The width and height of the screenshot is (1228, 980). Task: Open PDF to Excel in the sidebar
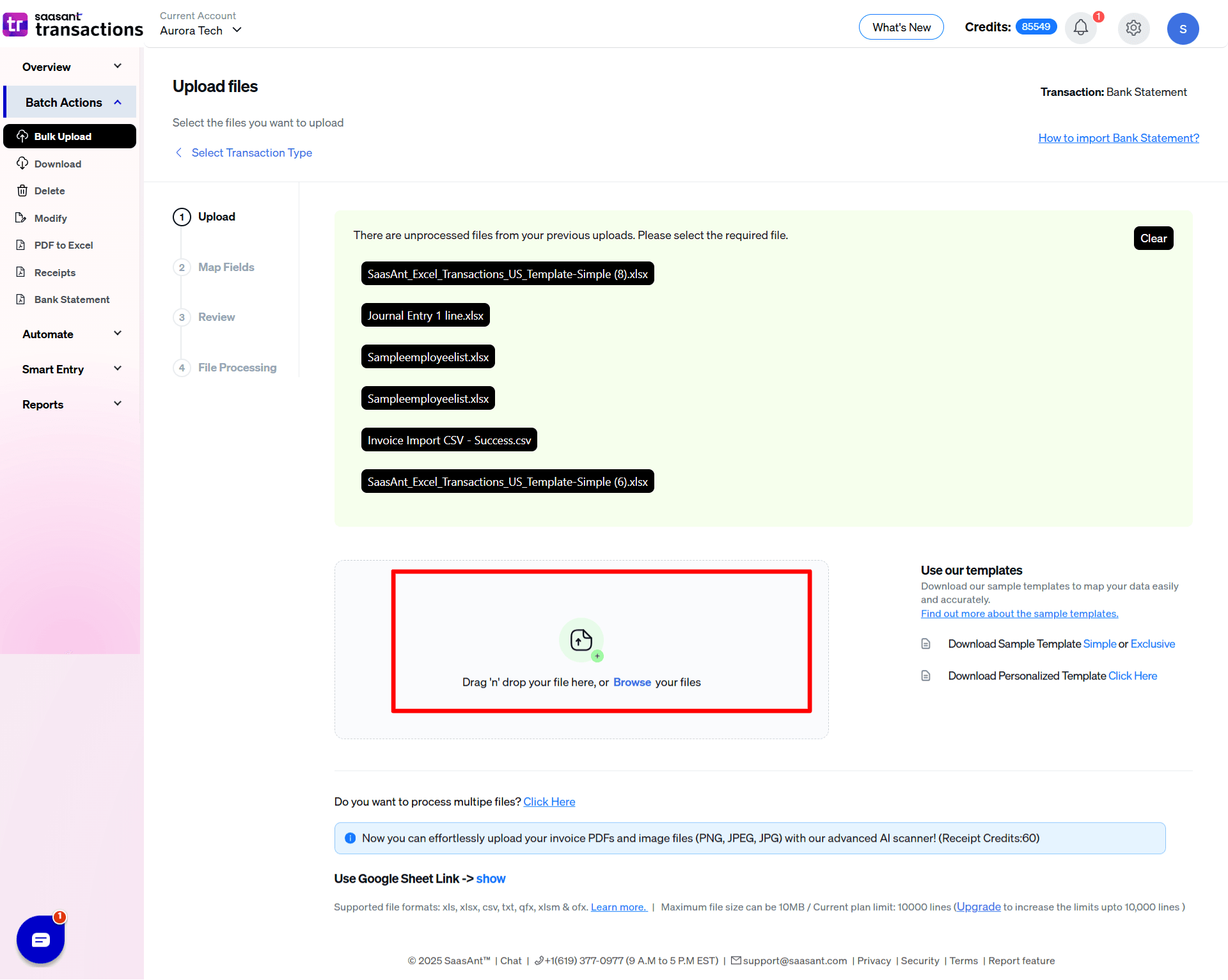[63, 245]
